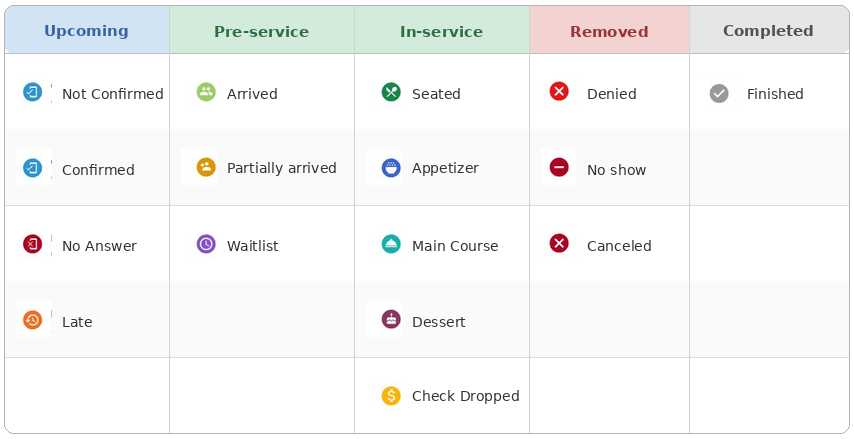Select the purple Waitlist clock icon
The height and width of the screenshot is (439, 854).
[206, 244]
